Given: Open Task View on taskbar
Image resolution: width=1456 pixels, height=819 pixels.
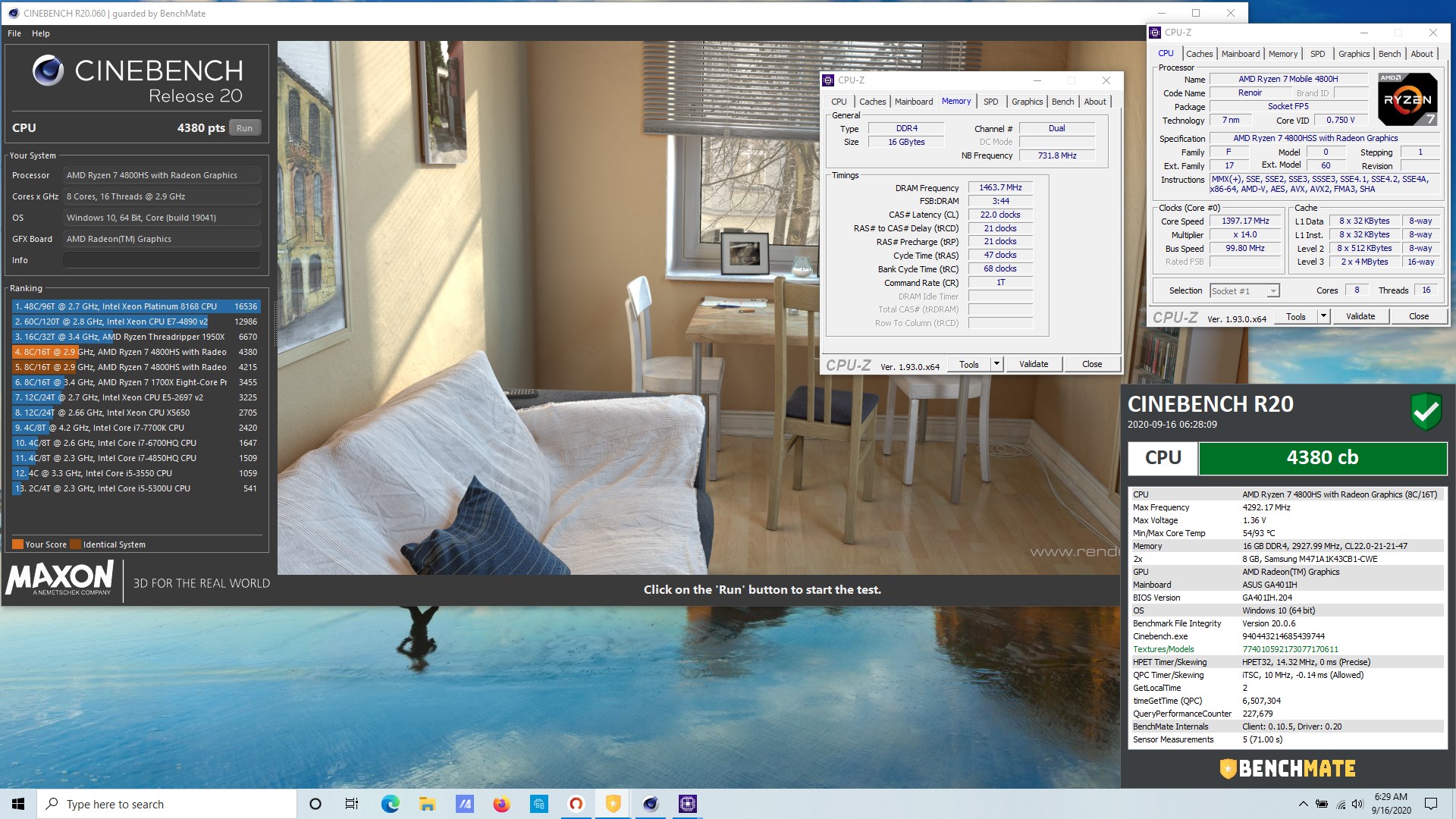Looking at the screenshot, I should [x=352, y=804].
